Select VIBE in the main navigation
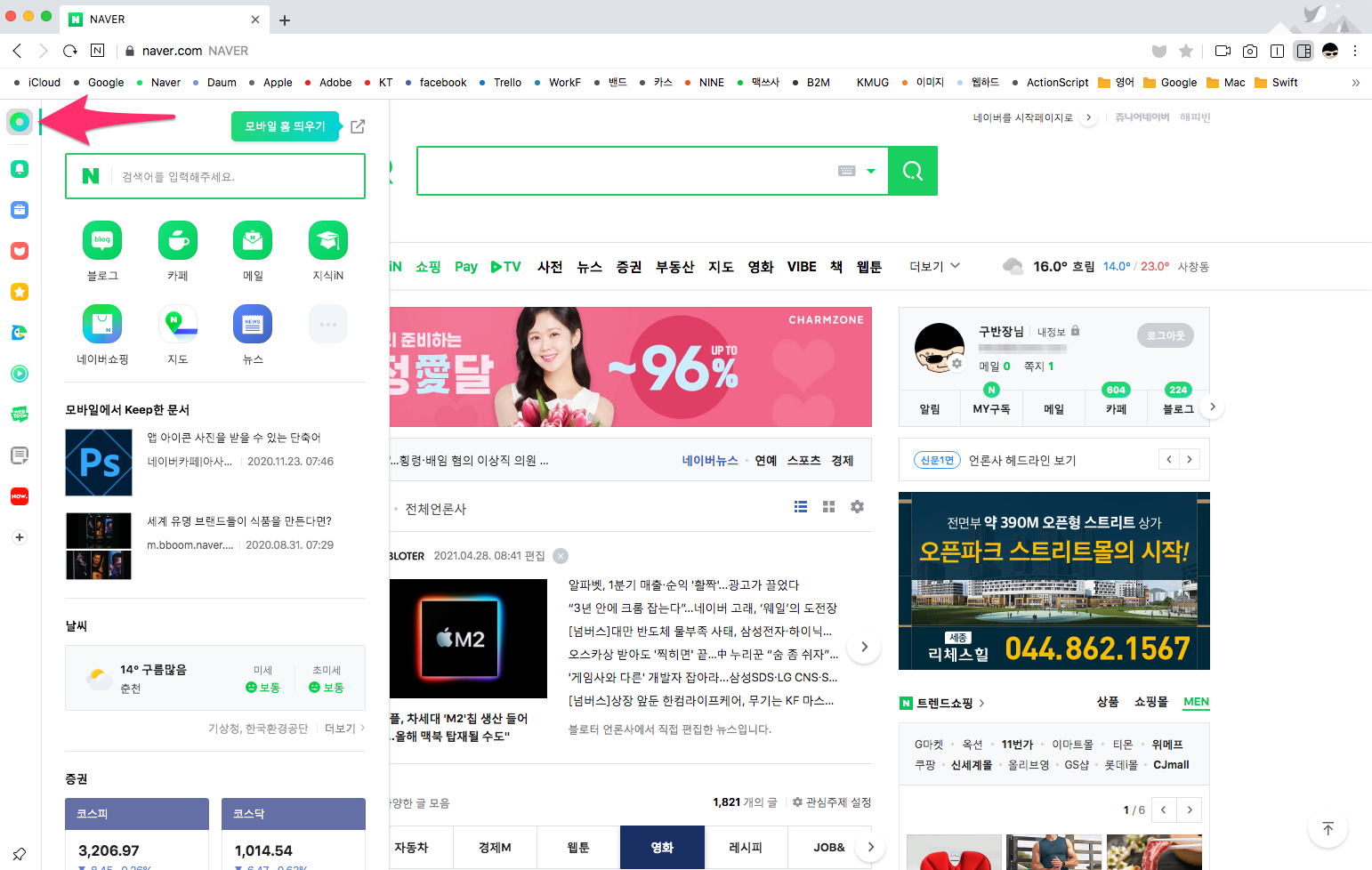This screenshot has width=1372, height=870. 802,267
